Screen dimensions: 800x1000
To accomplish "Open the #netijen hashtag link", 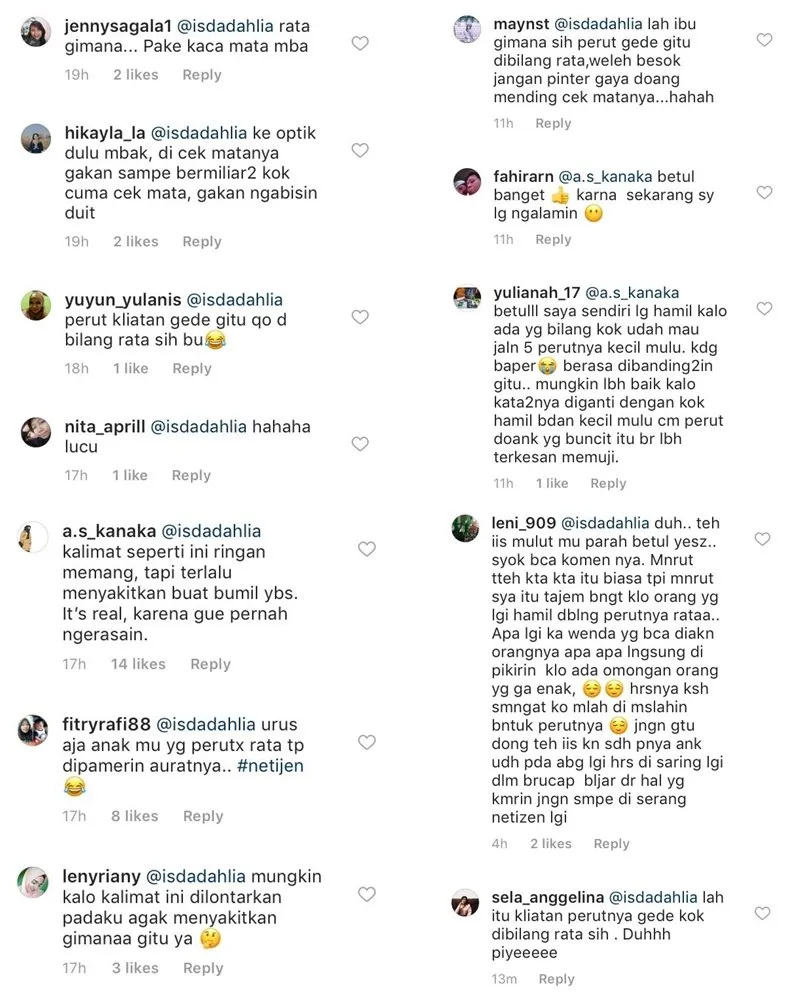I will tap(270, 766).
